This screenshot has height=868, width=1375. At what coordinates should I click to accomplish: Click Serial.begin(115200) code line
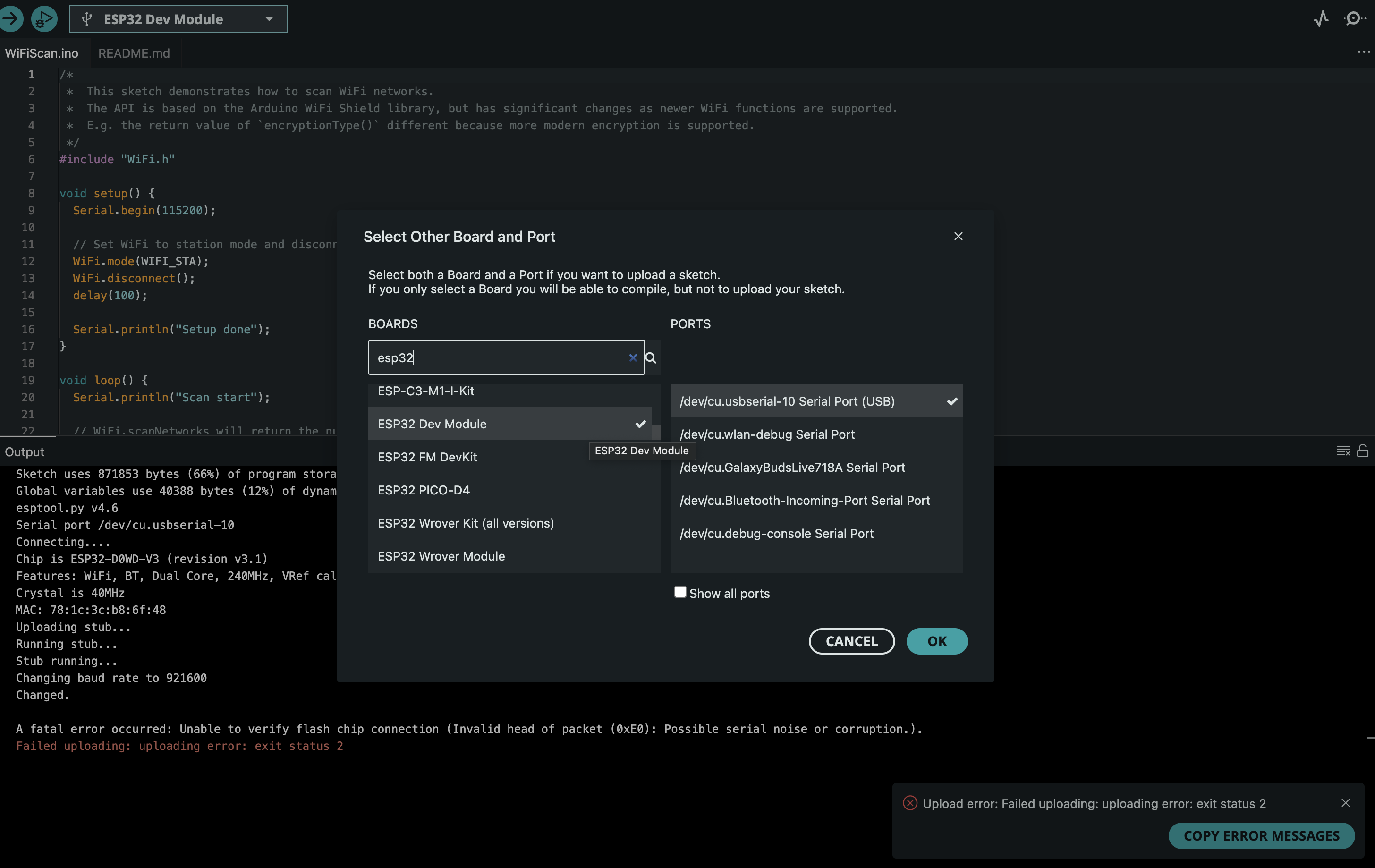[144, 211]
